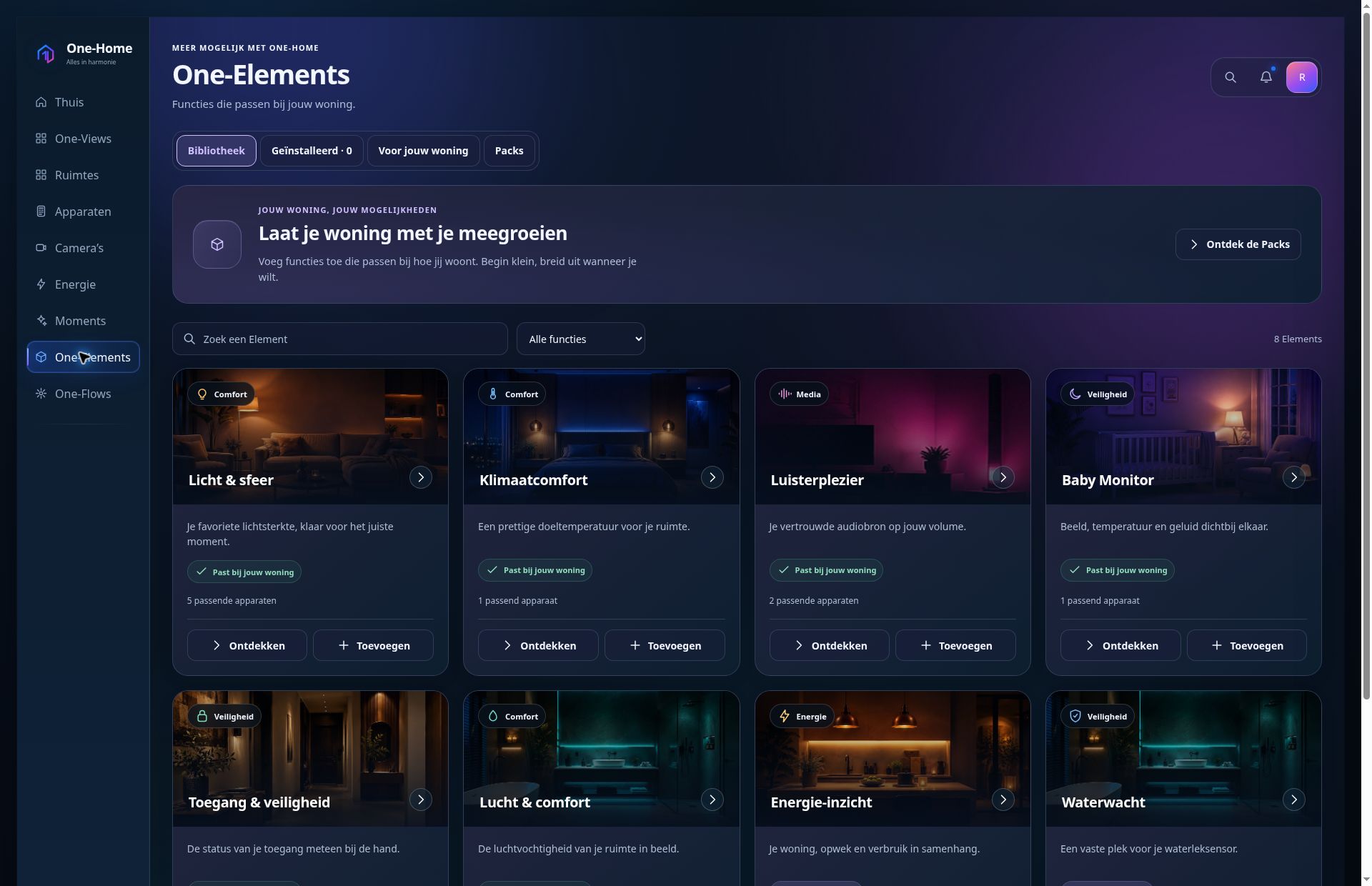Image resolution: width=1372 pixels, height=886 pixels.
Task: Click the arrow icon on Licht & sfeer
Action: 421,477
